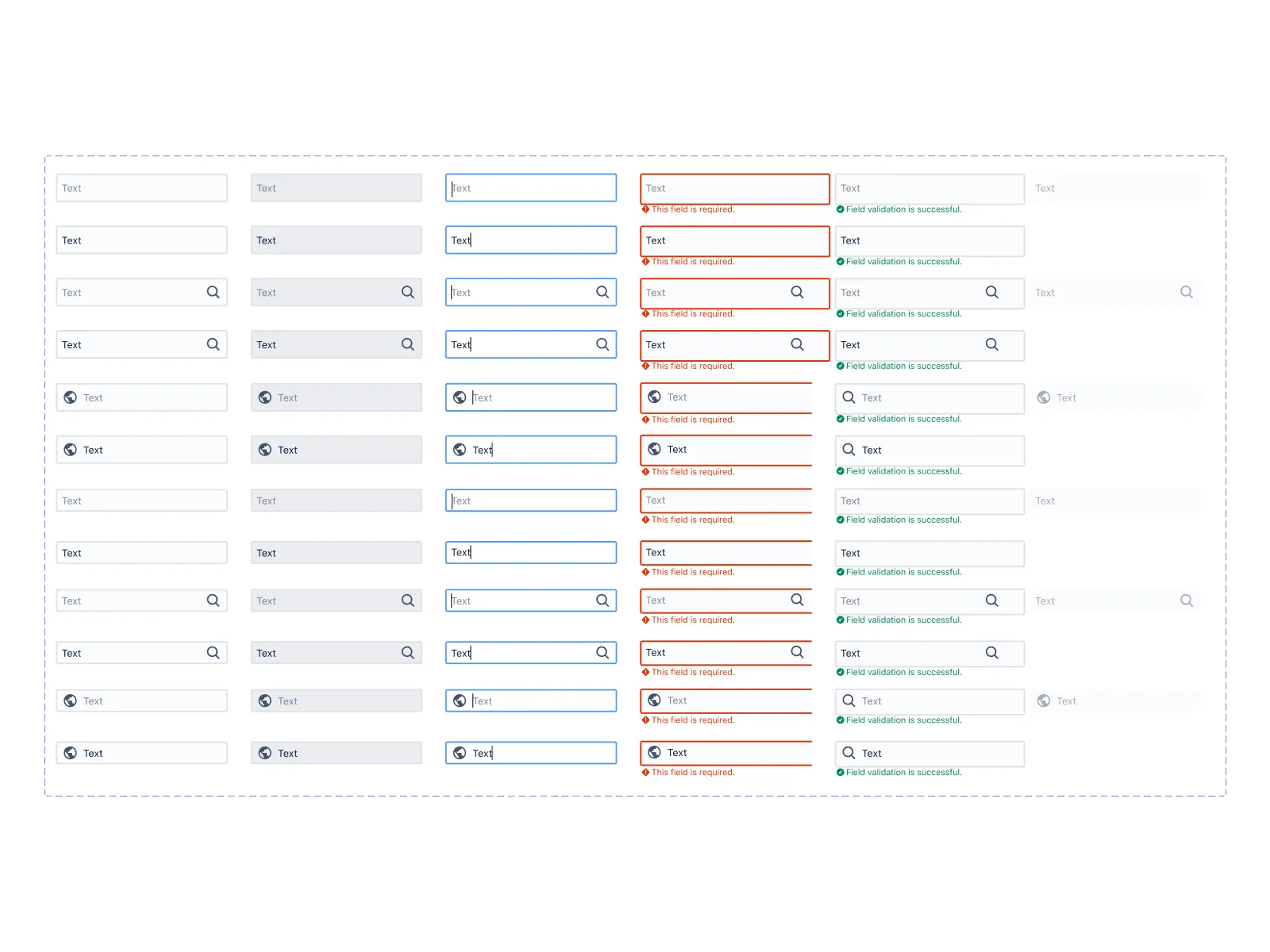Screen dimensions: 1270x952
Task: Click the magnifier in the success-validated input
Action: tap(991, 293)
